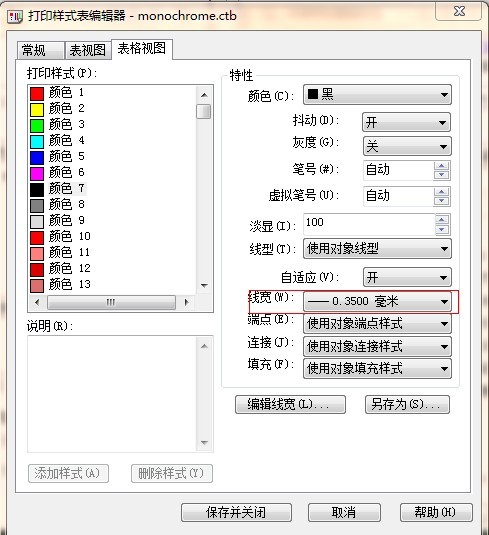Expand the 颜色 black color dropdown
Viewport: 489px width, 535px height.
pyautogui.click(x=377, y=95)
